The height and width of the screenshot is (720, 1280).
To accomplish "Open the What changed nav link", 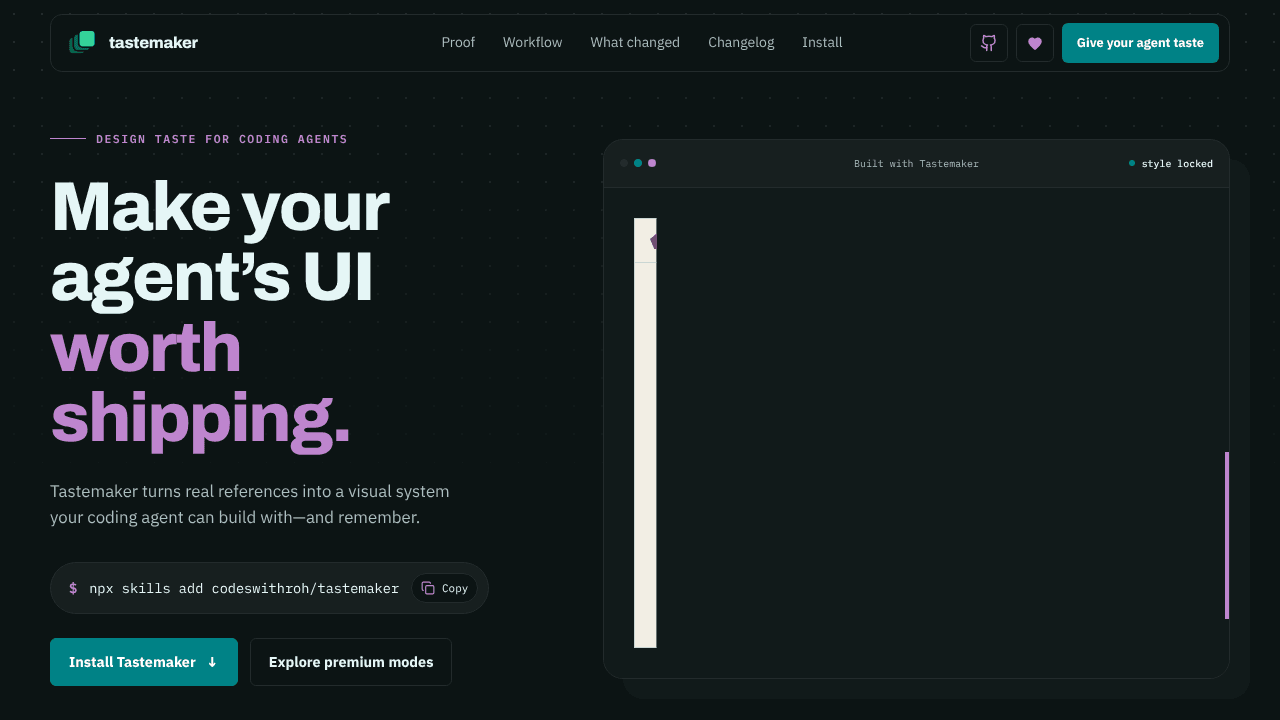I will coord(635,42).
